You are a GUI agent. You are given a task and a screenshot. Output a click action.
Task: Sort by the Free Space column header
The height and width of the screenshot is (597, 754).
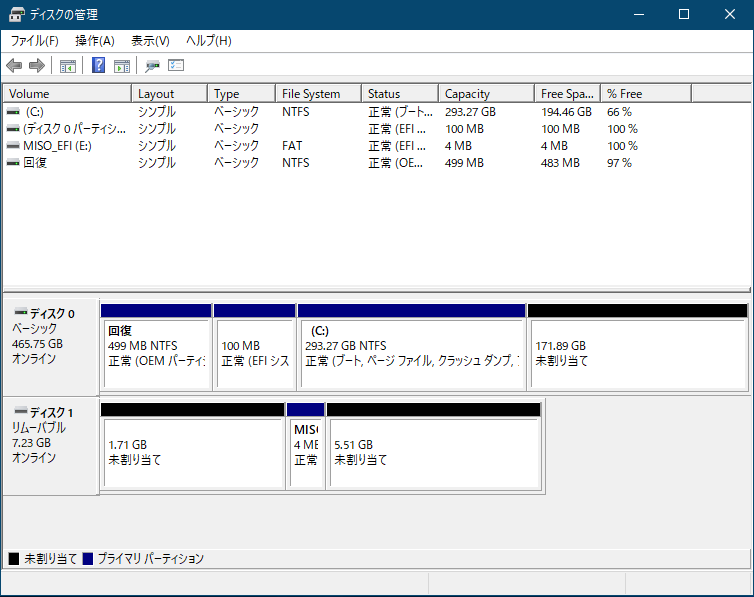[x=568, y=93]
